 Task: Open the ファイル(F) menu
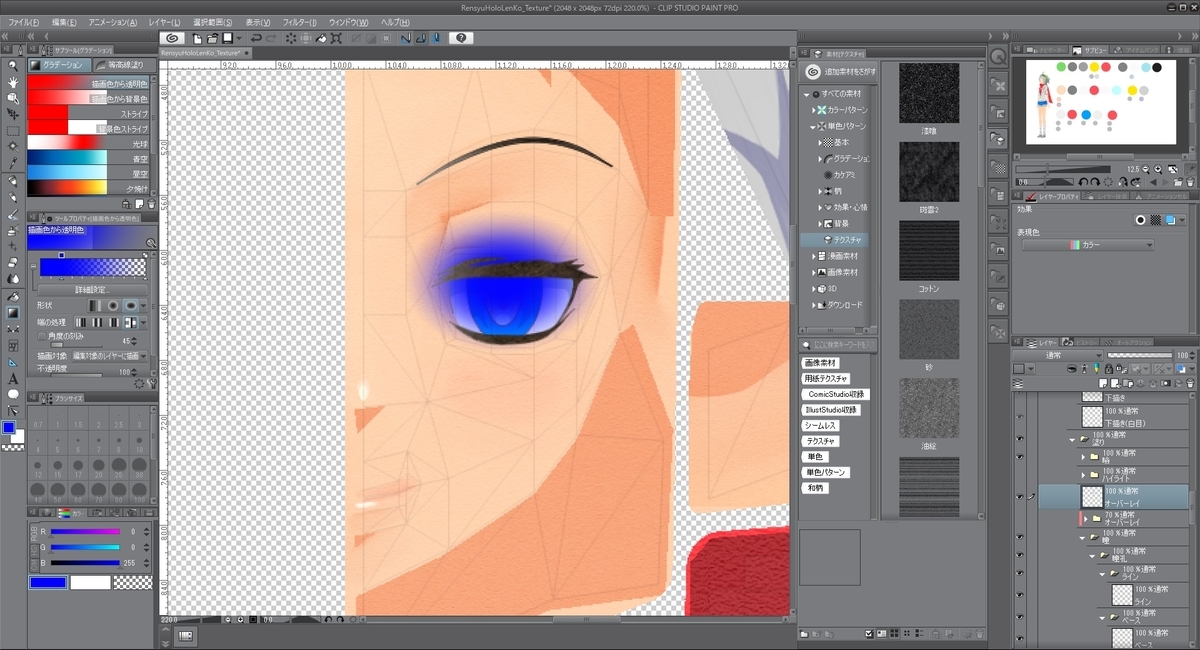pos(24,21)
